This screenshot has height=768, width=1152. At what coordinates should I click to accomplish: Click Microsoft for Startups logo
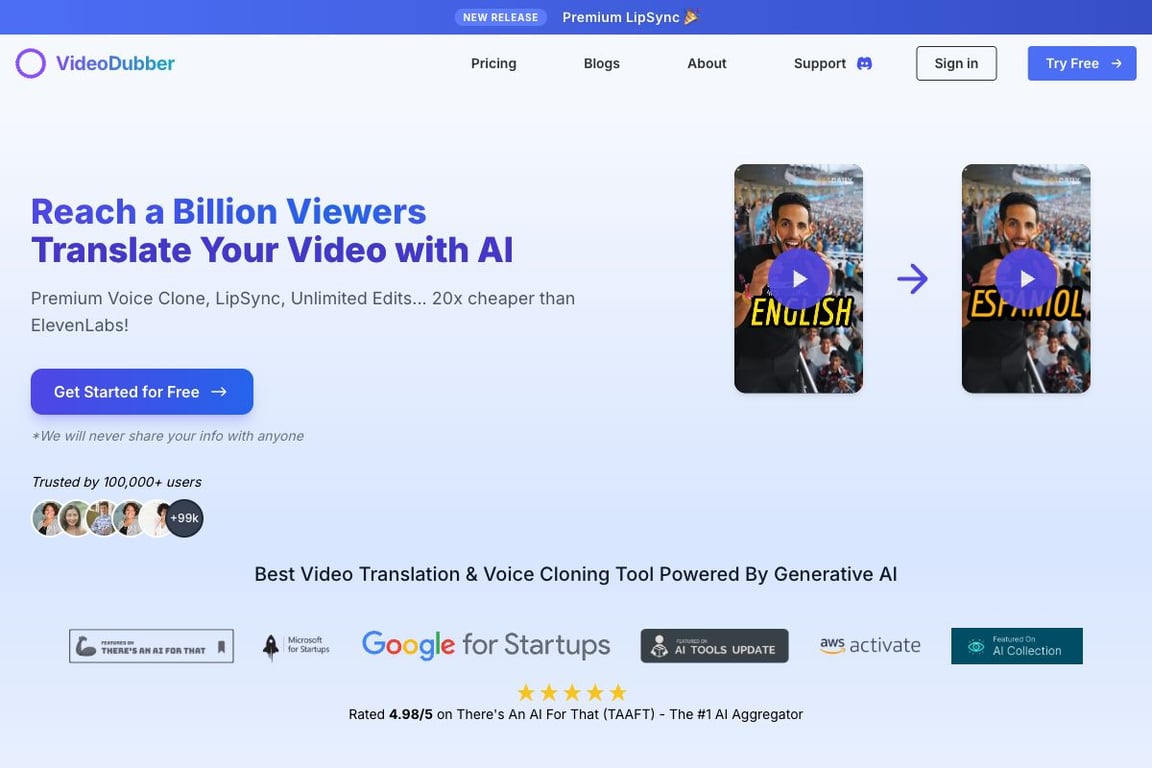pyautogui.click(x=296, y=645)
